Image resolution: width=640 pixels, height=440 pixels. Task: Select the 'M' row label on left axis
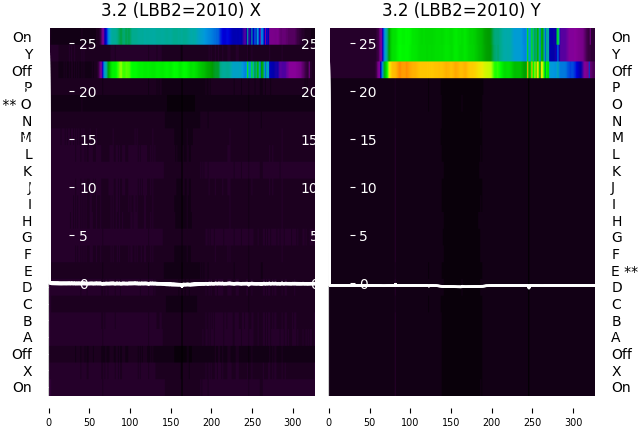click(26, 137)
